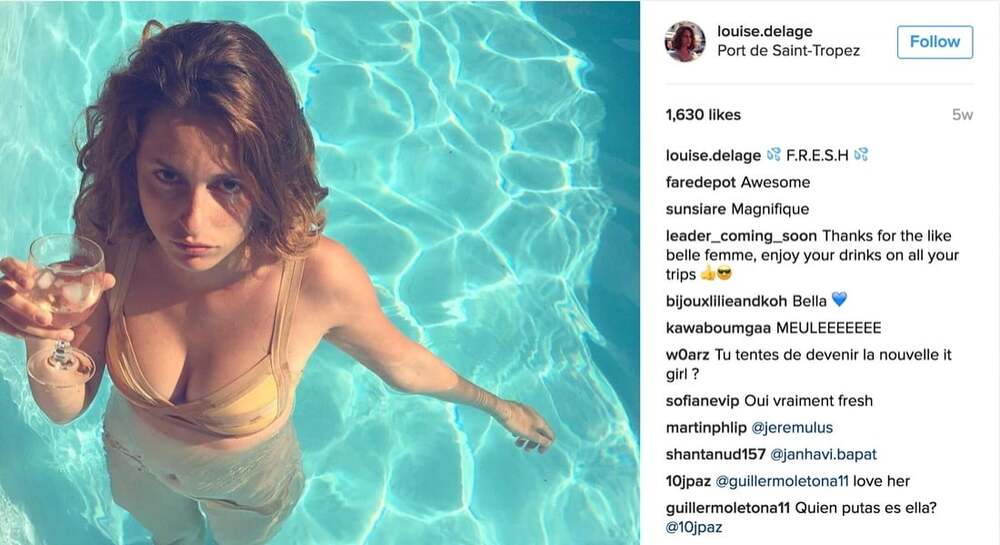Open the @guillermoletona11 mention by 10jpaz
Viewport: 1000px width, 545px height.
[782, 481]
